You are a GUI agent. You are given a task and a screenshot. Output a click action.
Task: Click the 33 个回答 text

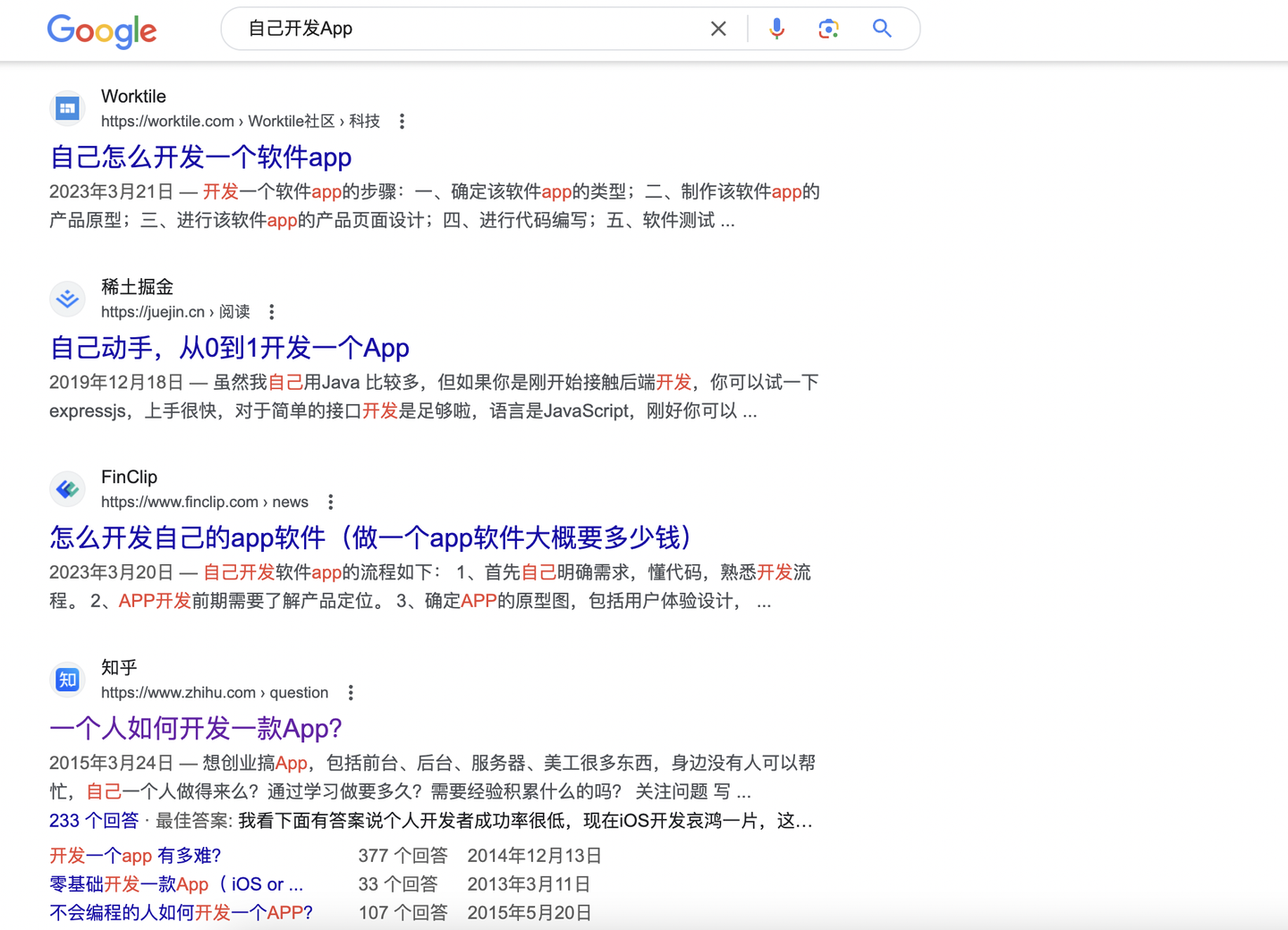pyautogui.click(x=398, y=884)
